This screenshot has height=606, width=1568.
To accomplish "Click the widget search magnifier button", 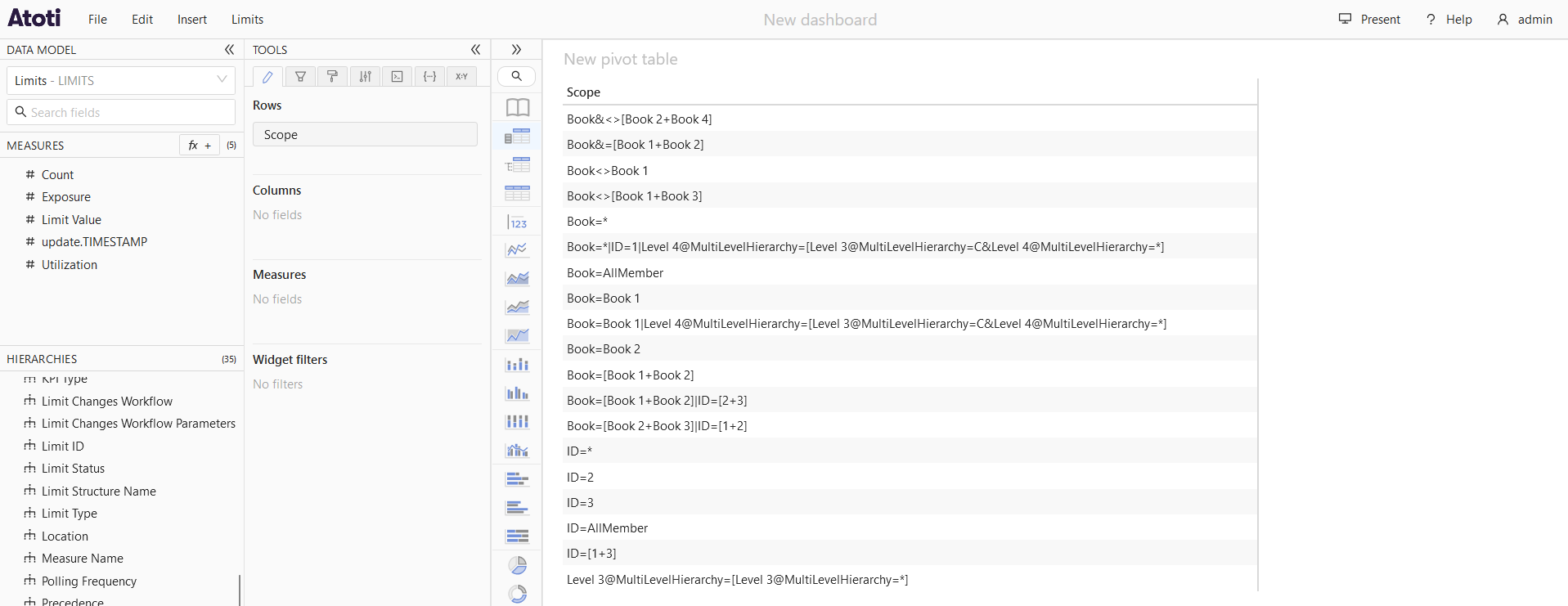I will (516, 76).
